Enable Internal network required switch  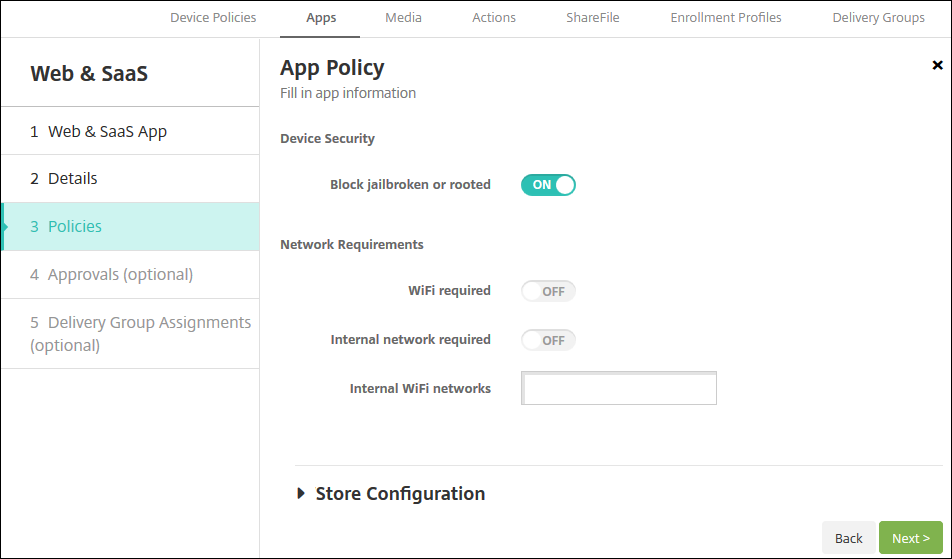548,340
